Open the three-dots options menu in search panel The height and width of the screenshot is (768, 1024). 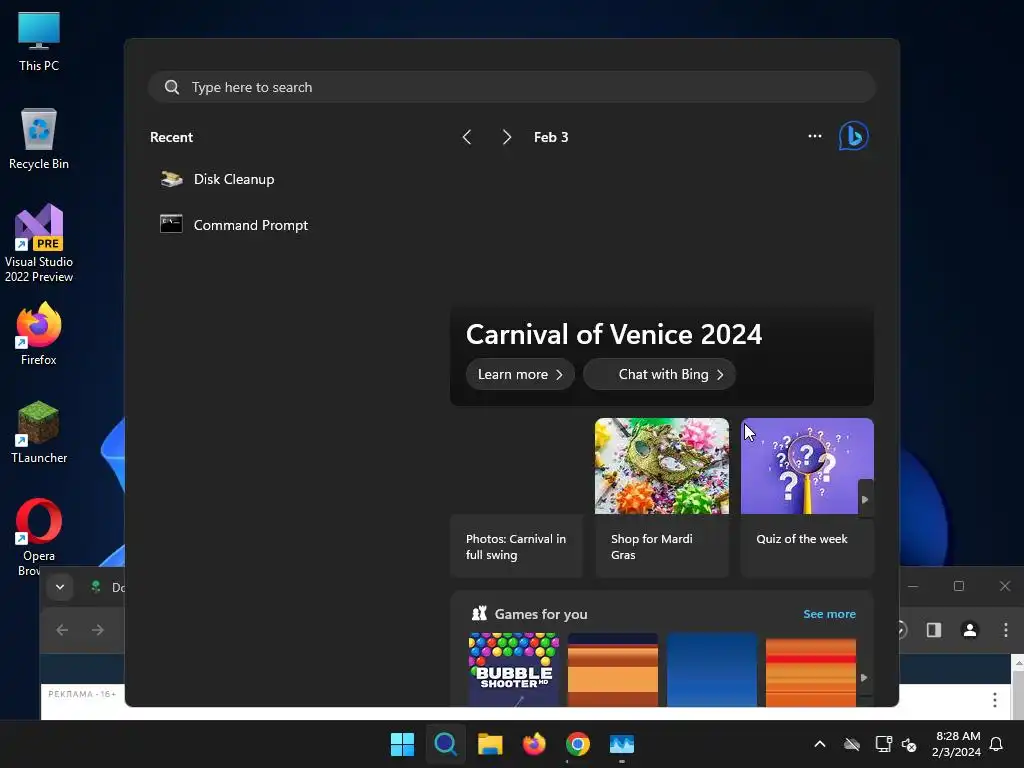(814, 136)
